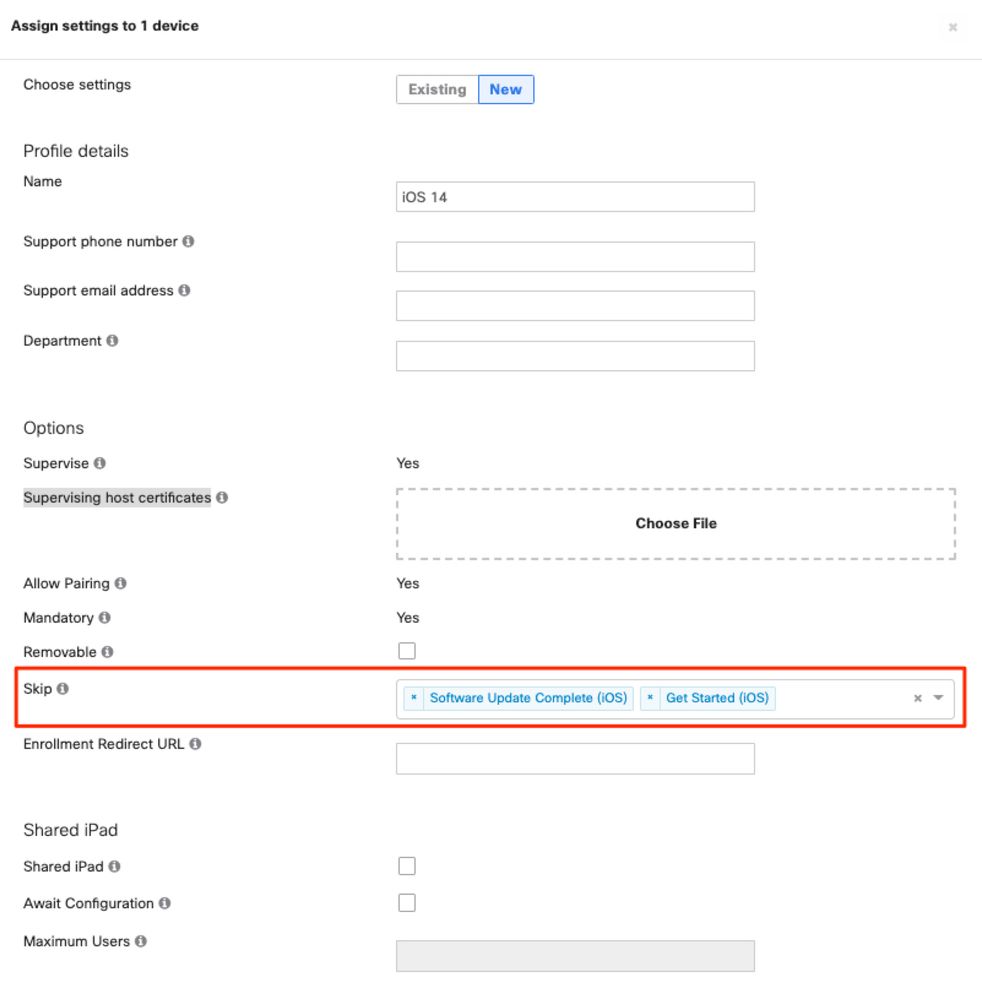This screenshot has width=982, height=999.
Task: Expand the Skip dropdown arrow
Action: click(939, 698)
